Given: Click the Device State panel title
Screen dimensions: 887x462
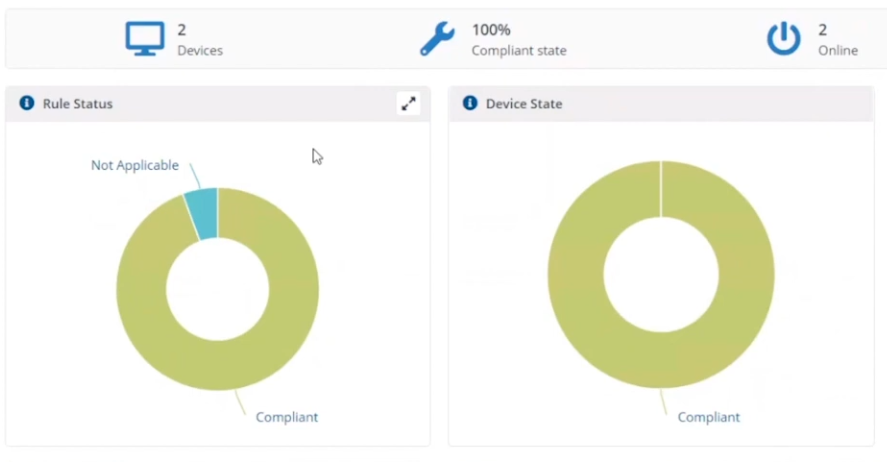Looking at the screenshot, I should 524,103.
